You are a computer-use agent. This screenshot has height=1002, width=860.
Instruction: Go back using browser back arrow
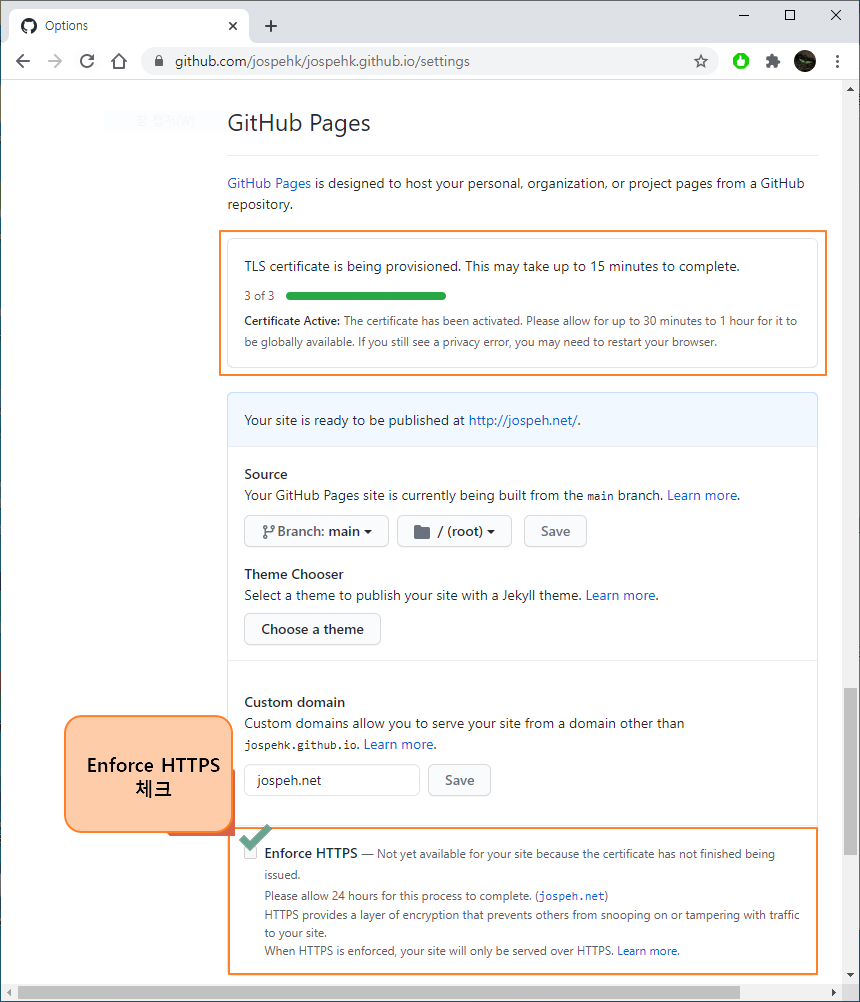[23, 61]
